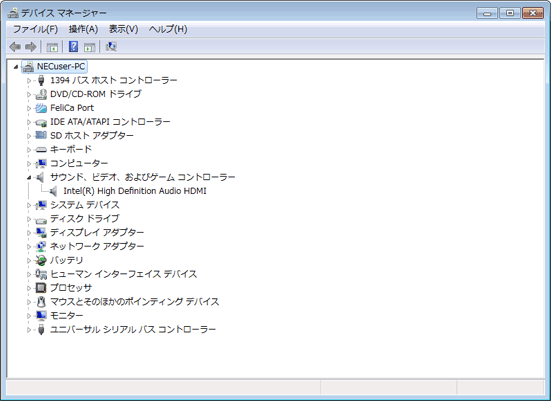Collapse the サウンド、ビデオ、およびゲーム コントローラー node
This screenshot has height=401, width=551.
point(29,178)
